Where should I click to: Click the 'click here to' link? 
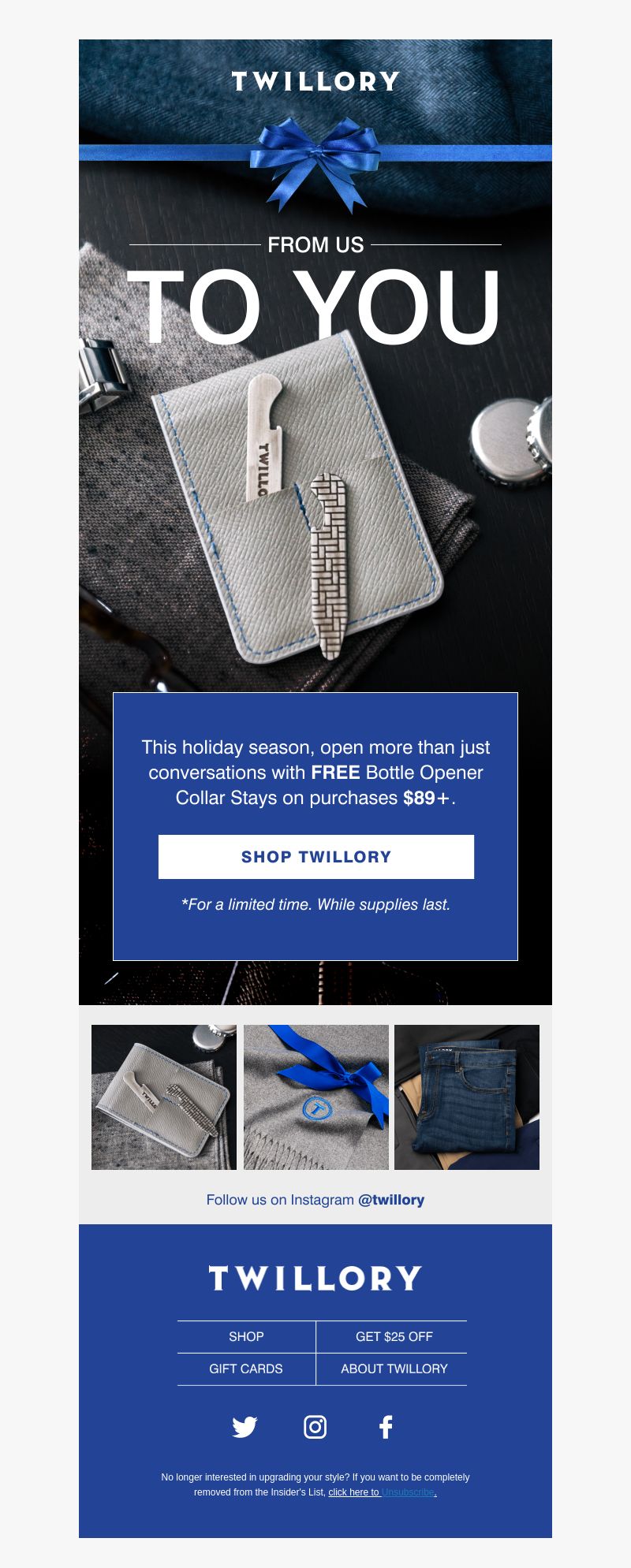pyautogui.click(x=353, y=1492)
